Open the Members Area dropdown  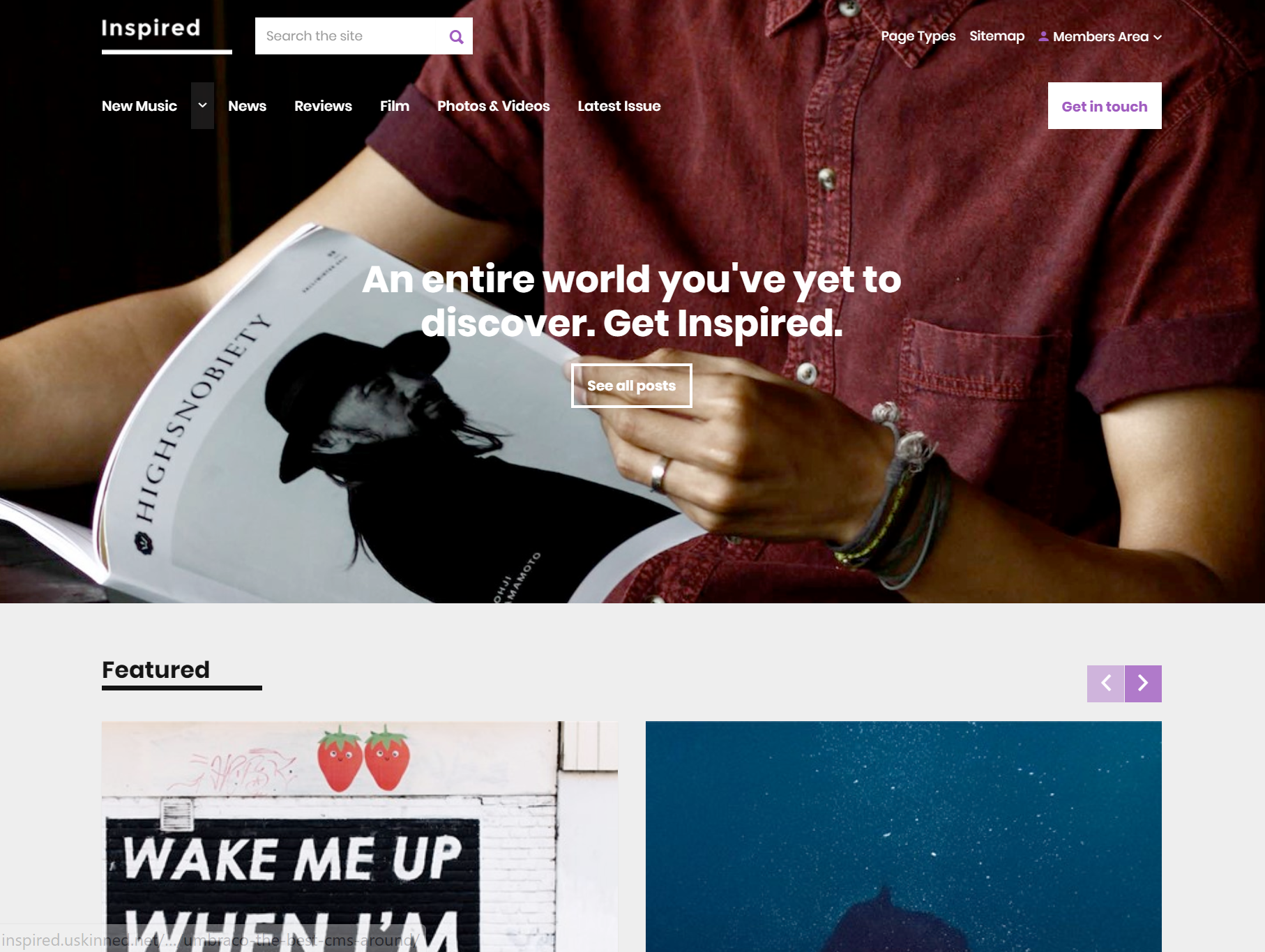[x=1100, y=36]
